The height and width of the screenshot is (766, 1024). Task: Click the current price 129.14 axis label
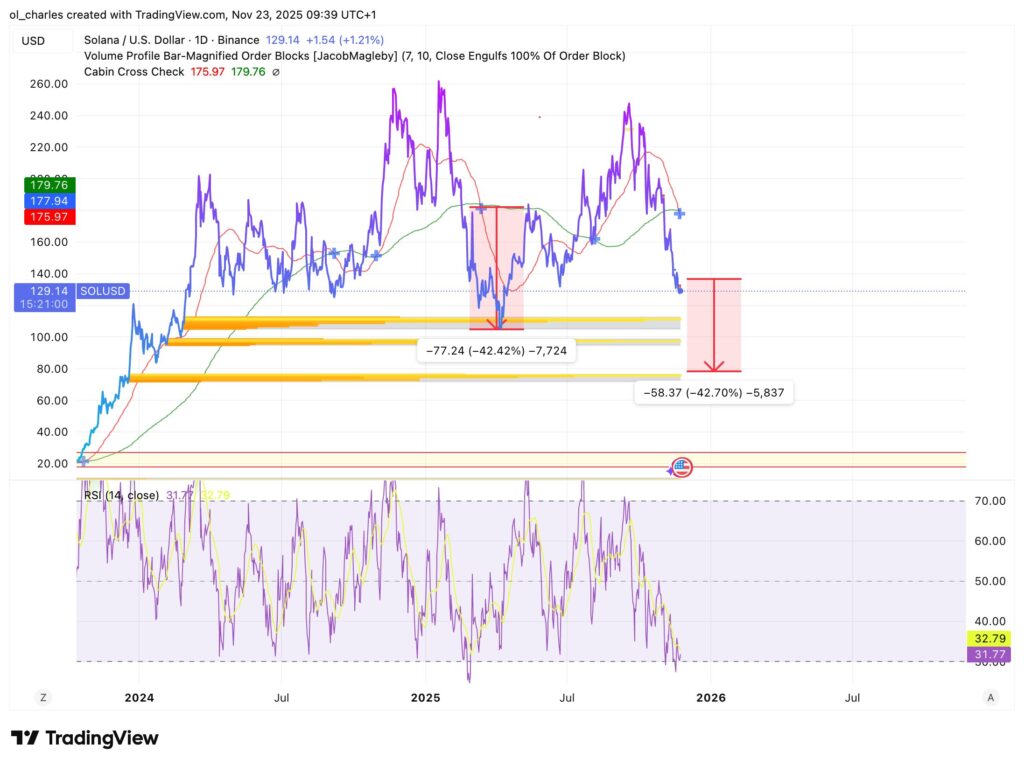pyautogui.click(x=41, y=290)
